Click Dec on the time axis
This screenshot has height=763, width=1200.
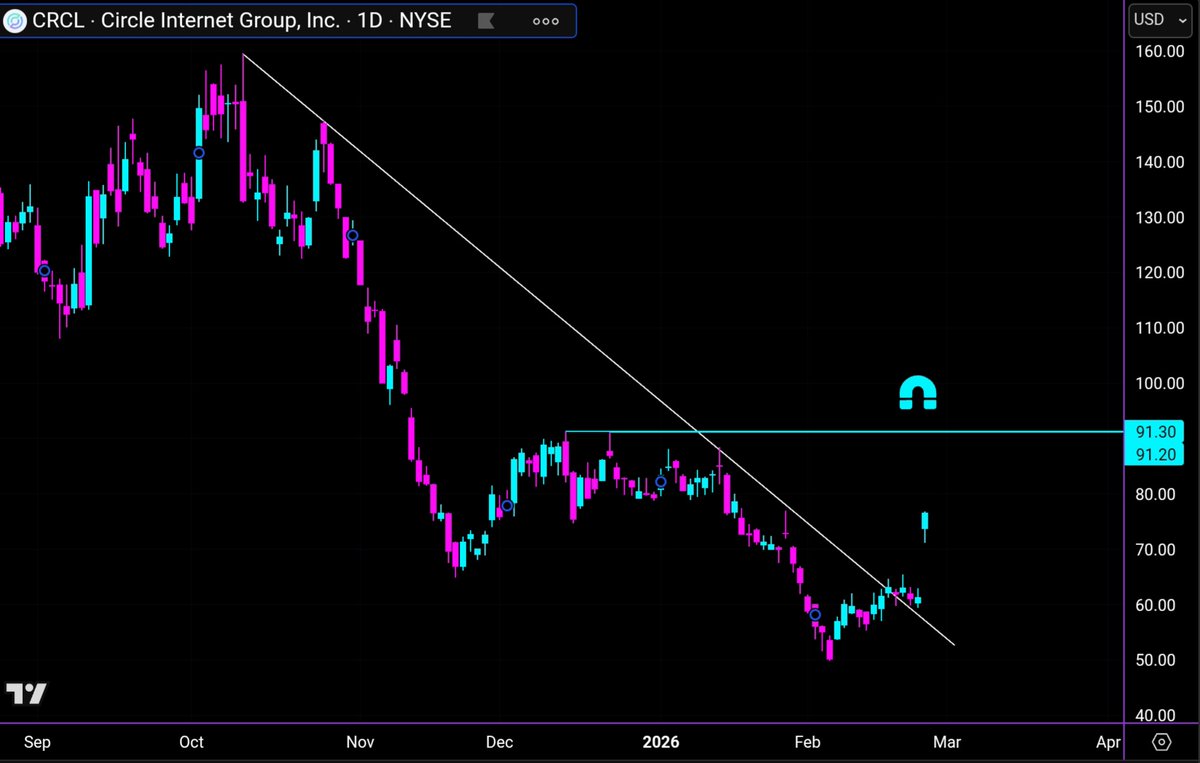(499, 742)
